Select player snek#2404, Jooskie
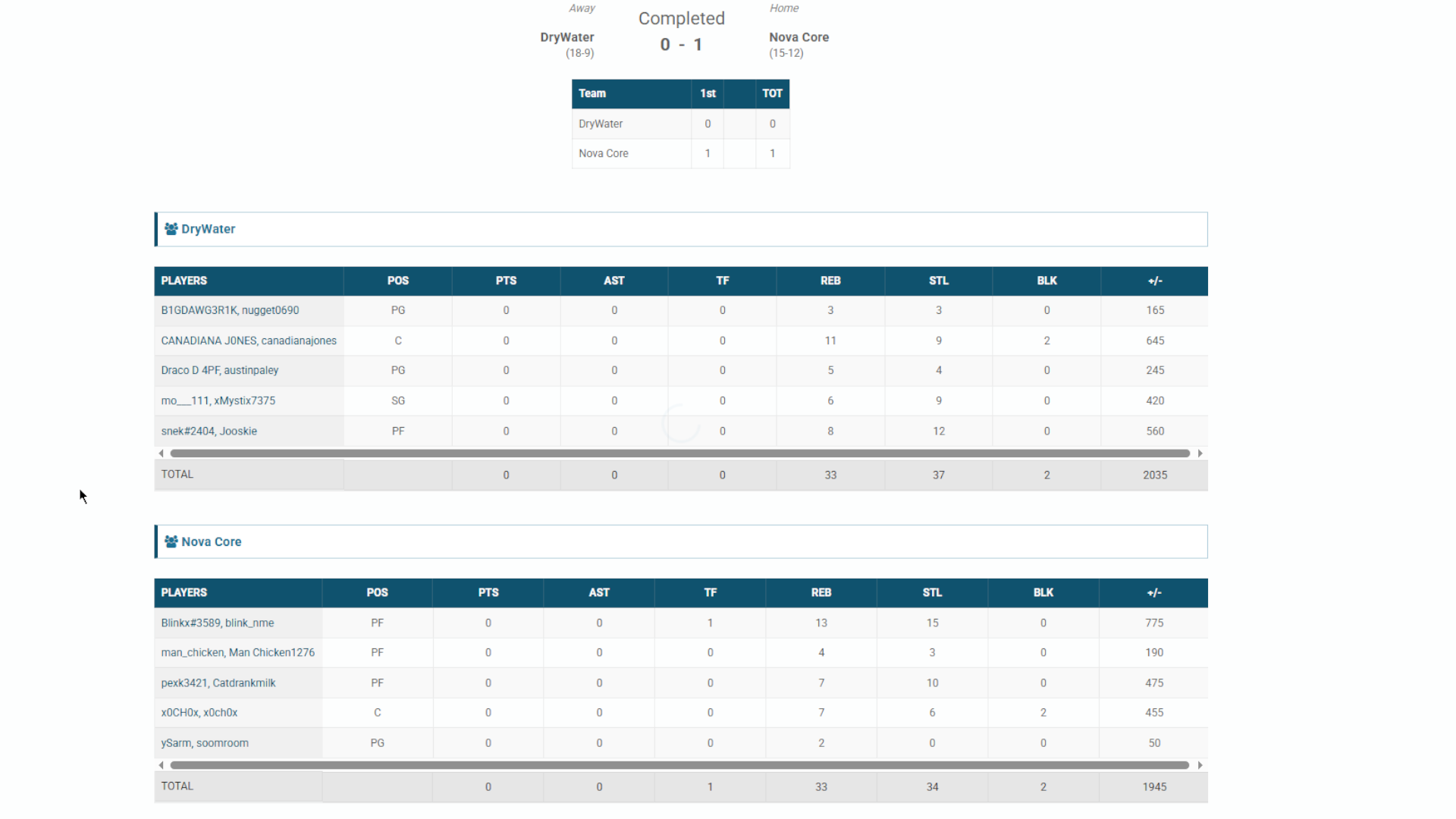1456x819 pixels. click(209, 431)
